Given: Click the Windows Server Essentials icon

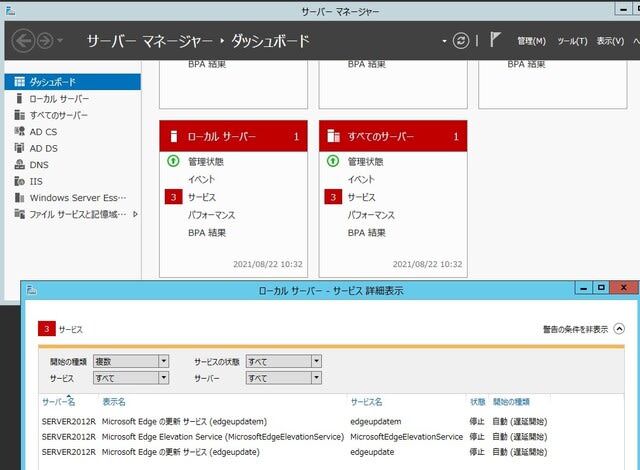Looking at the screenshot, I should 19,197.
